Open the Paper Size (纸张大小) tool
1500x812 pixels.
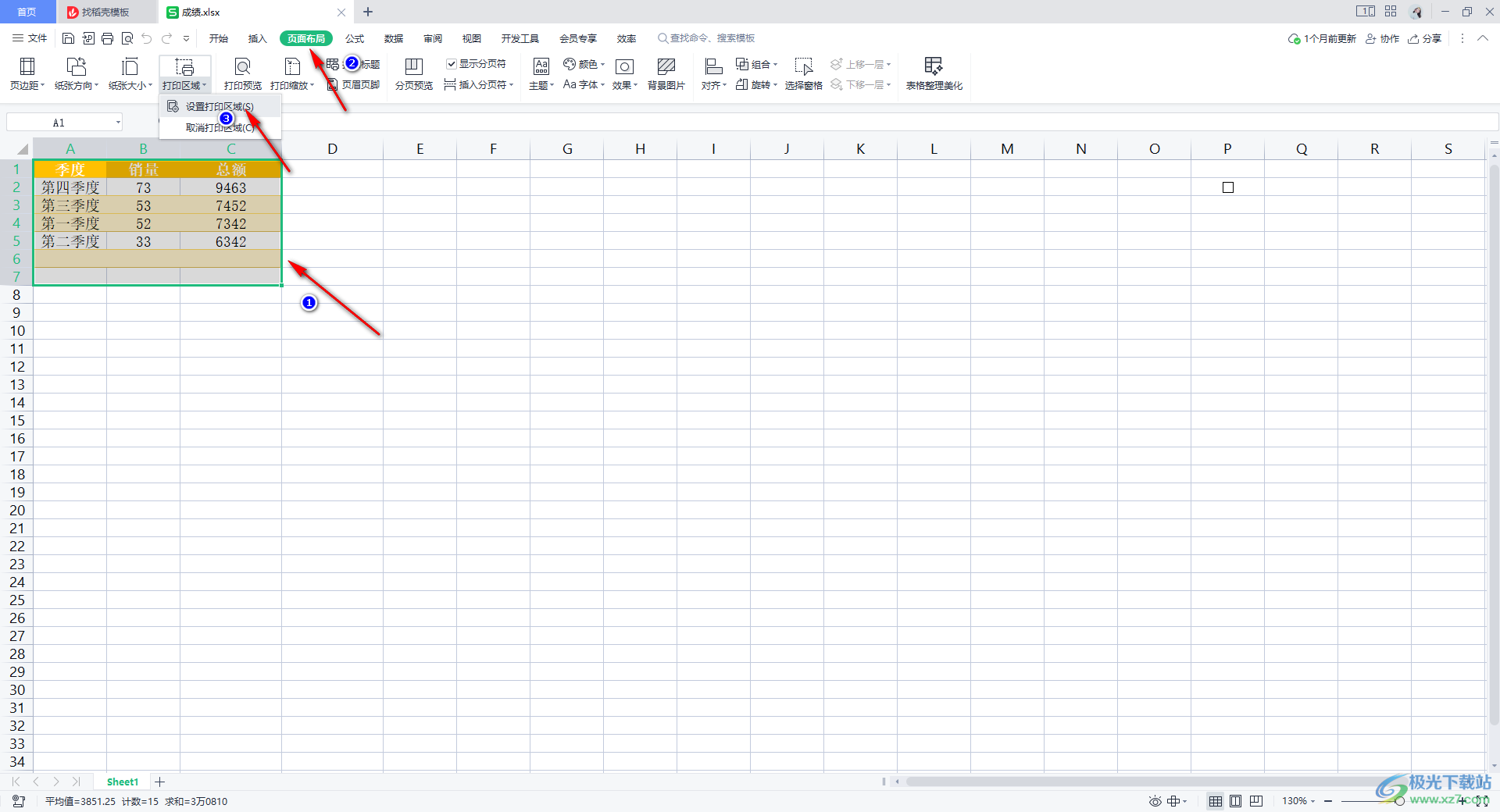point(130,74)
